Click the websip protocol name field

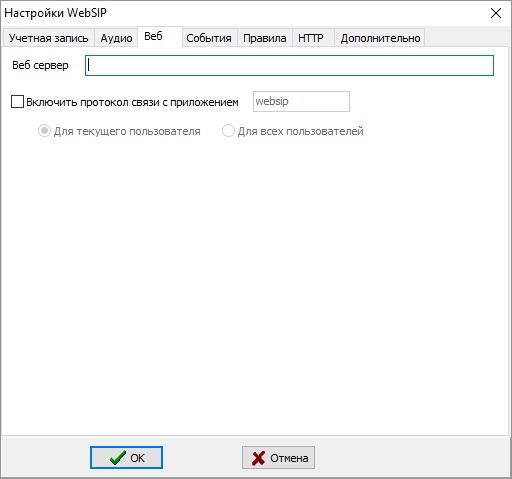pos(301,101)
